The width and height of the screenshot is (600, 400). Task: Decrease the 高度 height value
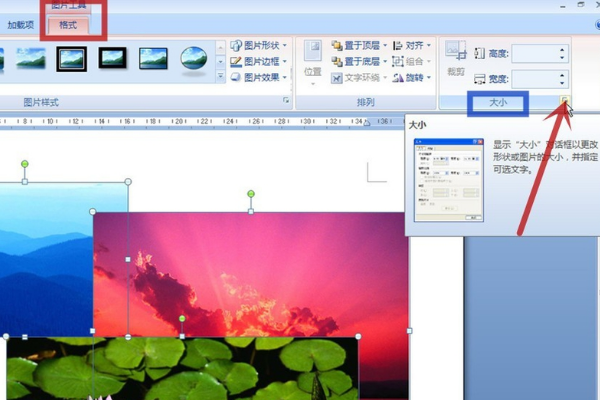point(562,58)
